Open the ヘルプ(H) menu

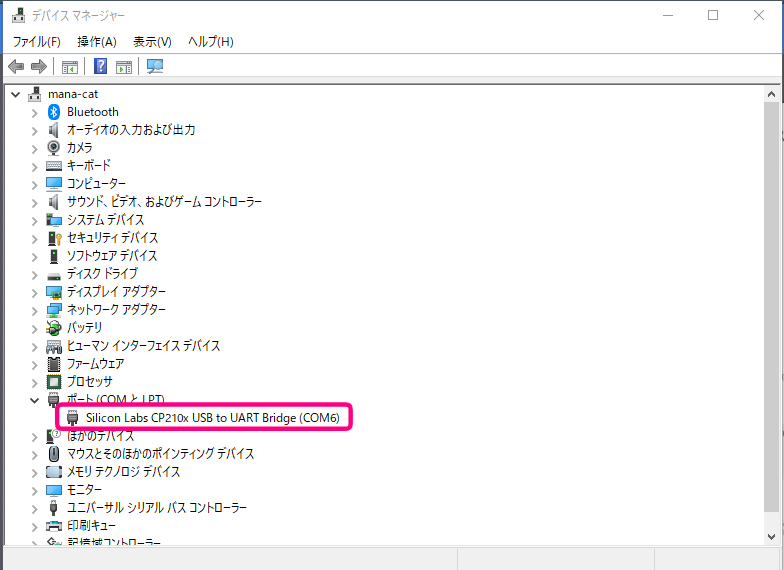pyautogui.click(x=210, y=42)
